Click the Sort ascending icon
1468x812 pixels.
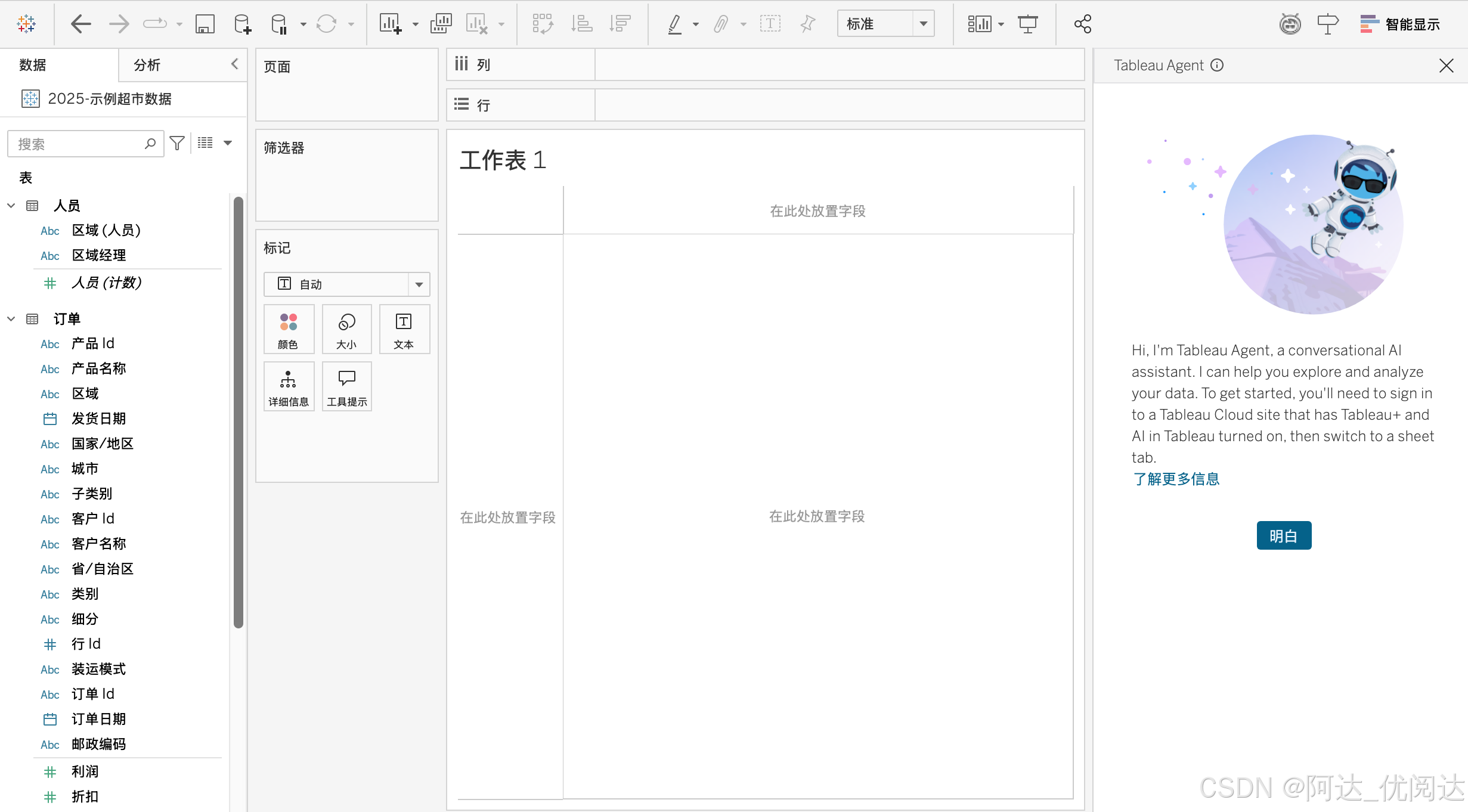point(581,24)
